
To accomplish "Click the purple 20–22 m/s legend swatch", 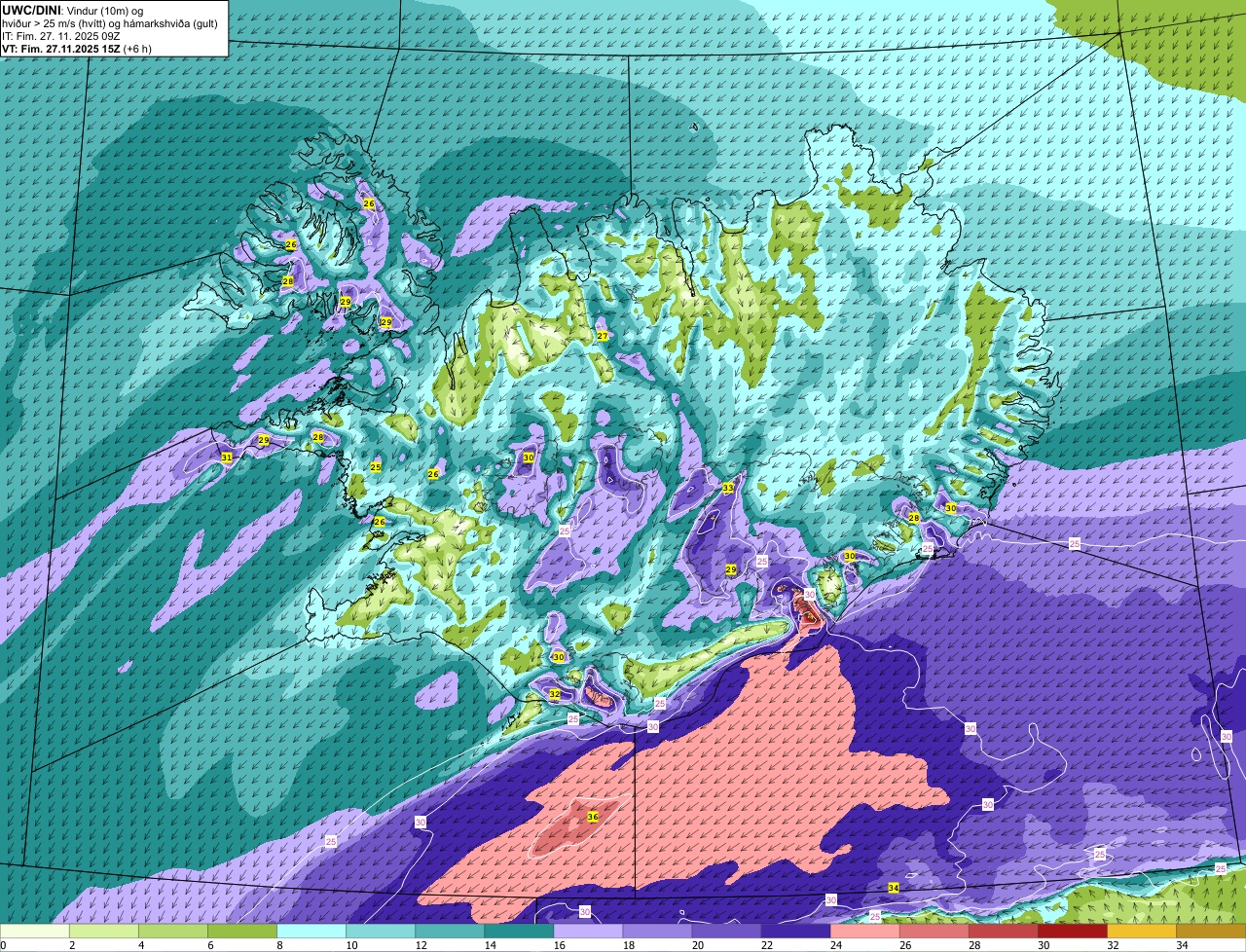I will point(727,932).
